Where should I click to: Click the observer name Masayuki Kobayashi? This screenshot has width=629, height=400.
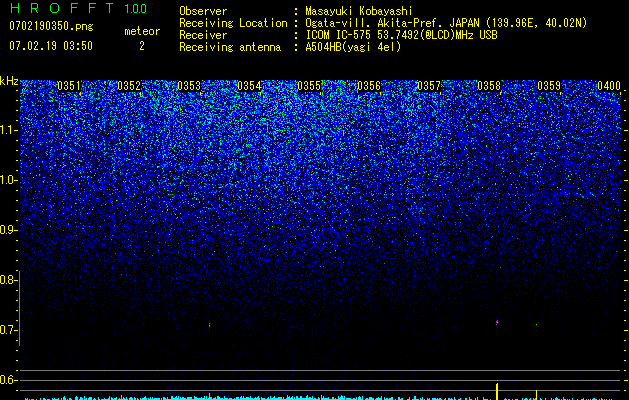pos(358,11)
